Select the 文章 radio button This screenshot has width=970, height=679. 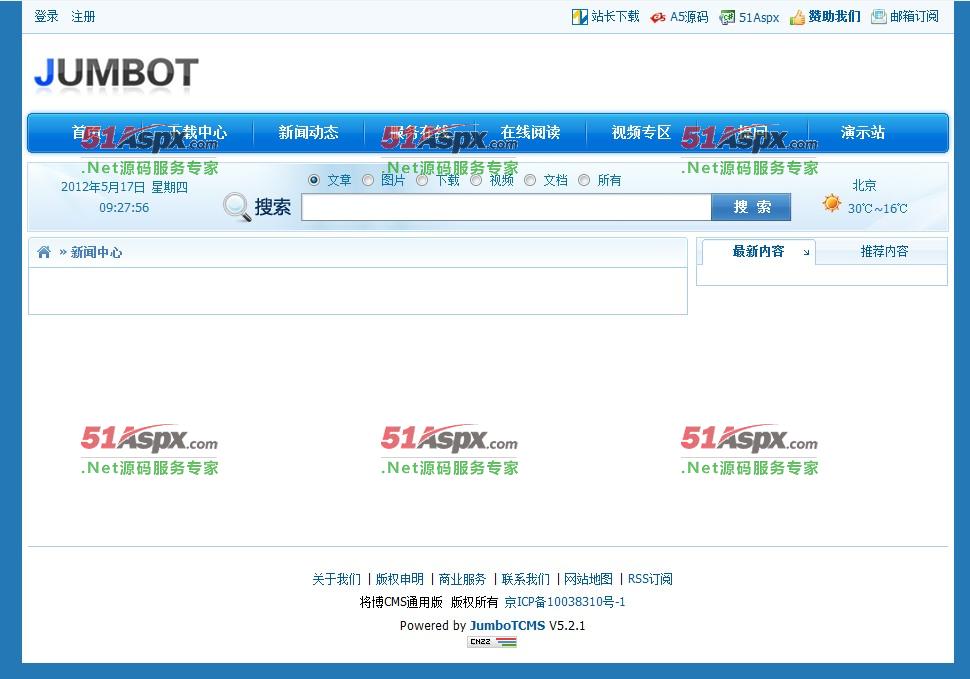tap(314, 180)
